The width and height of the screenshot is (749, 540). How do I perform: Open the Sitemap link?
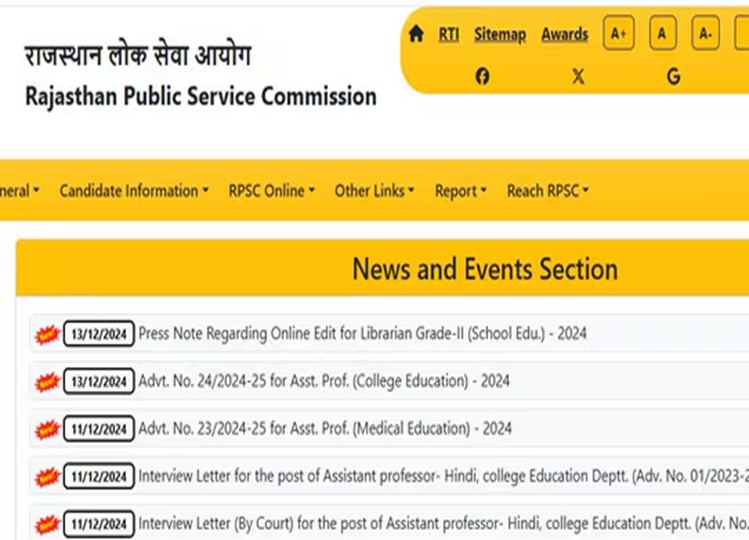[499, 34]
